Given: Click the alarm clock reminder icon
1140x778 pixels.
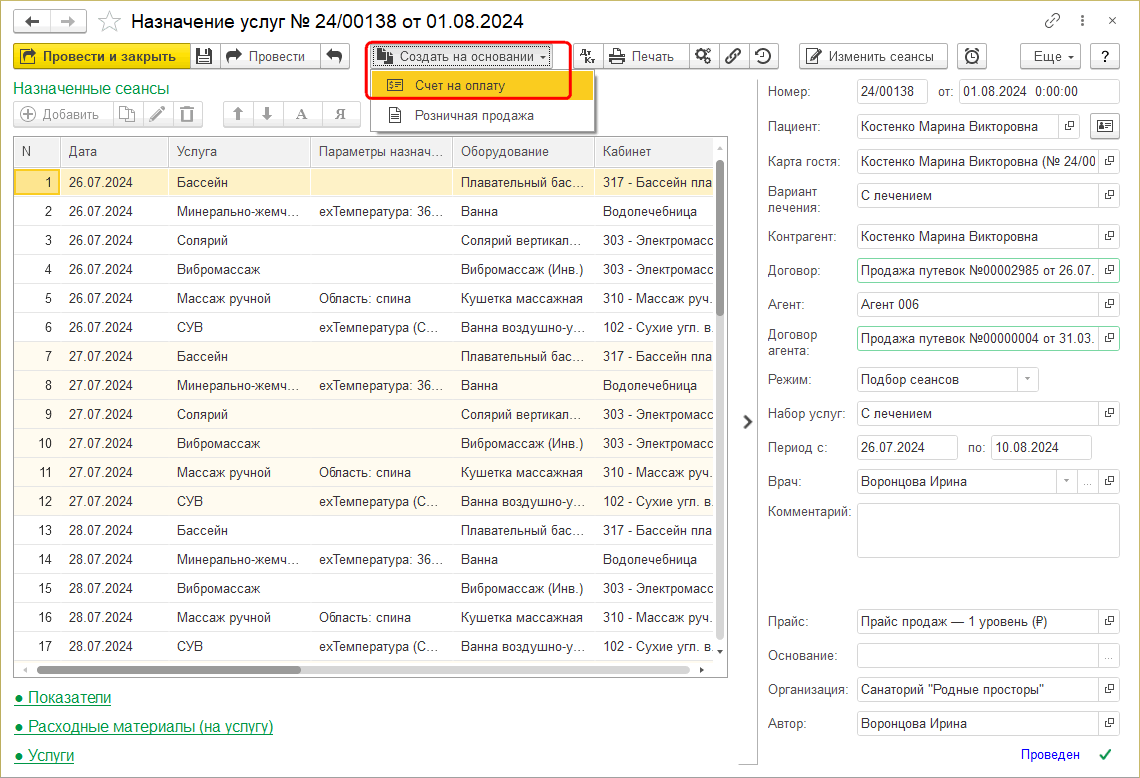Looking at the screenshot, I should tap(971, 56).
